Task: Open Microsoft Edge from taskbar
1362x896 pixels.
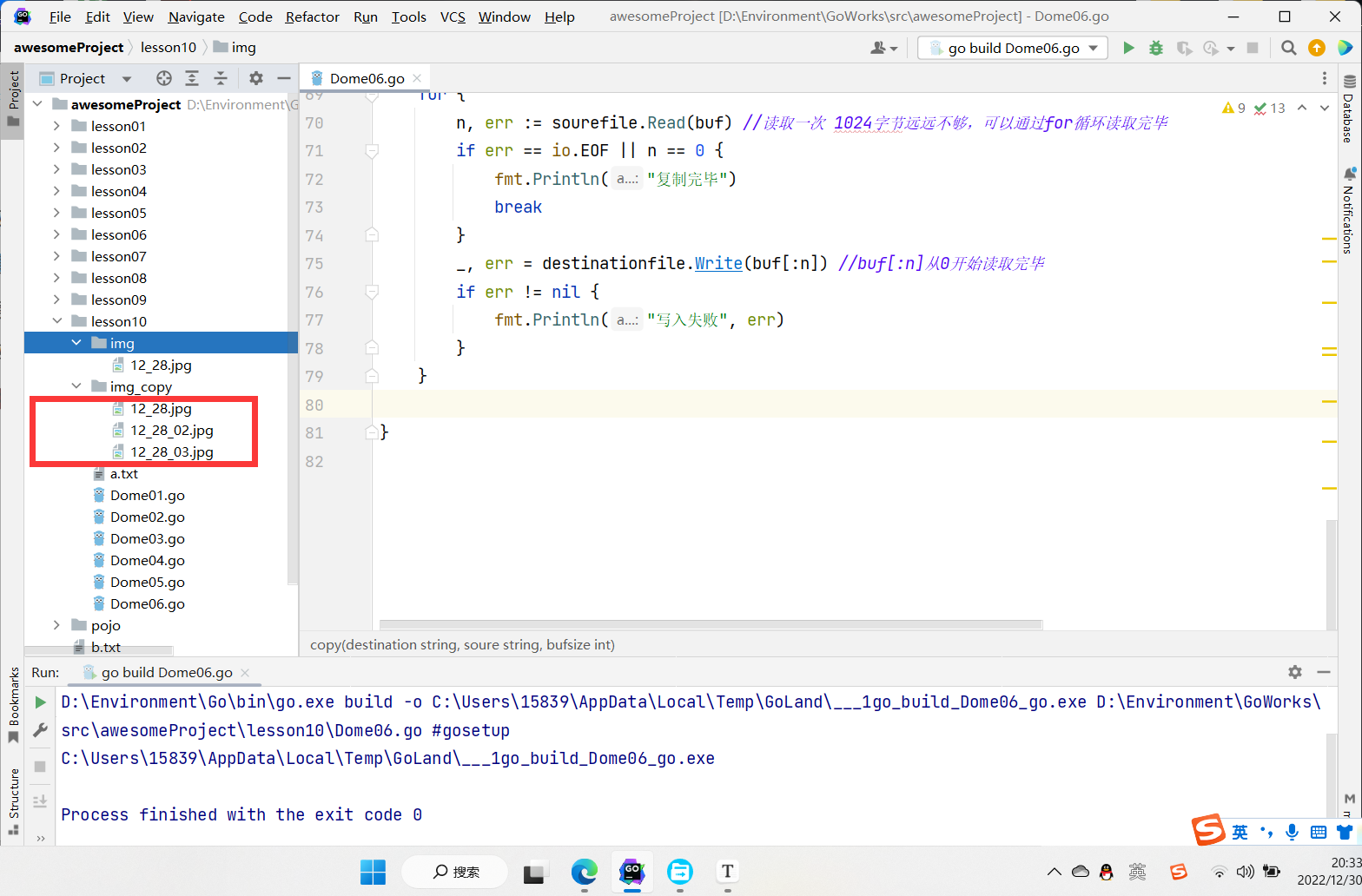Action: [x=584, y=872]
